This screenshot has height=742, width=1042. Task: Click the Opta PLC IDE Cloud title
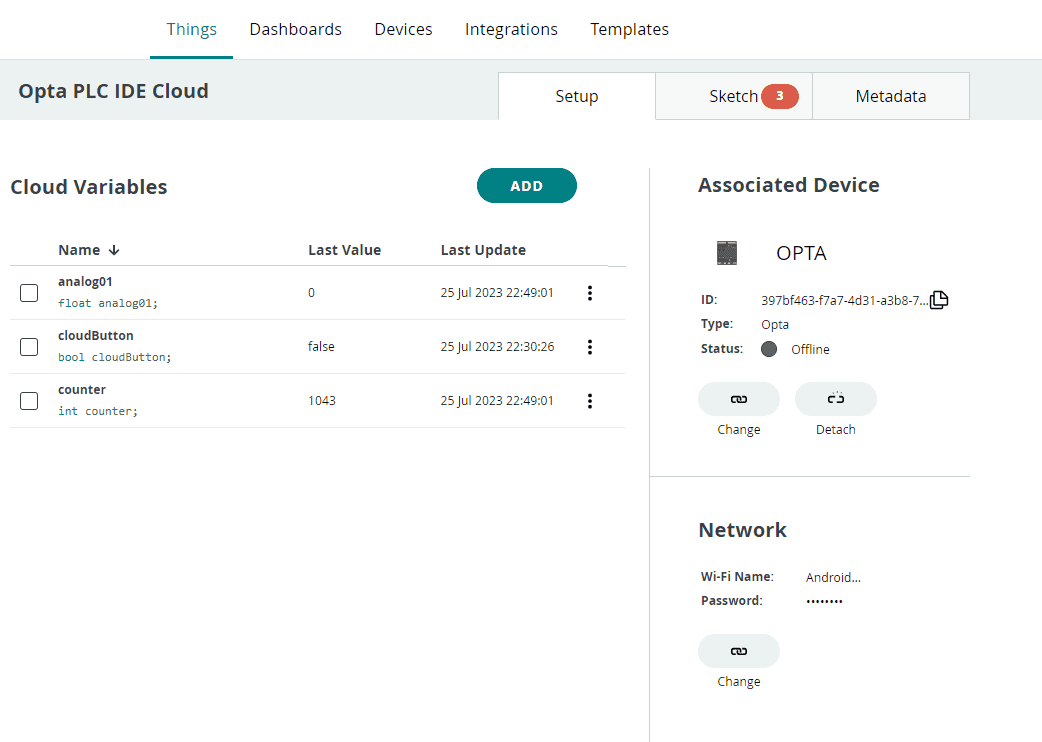point(113,91)
